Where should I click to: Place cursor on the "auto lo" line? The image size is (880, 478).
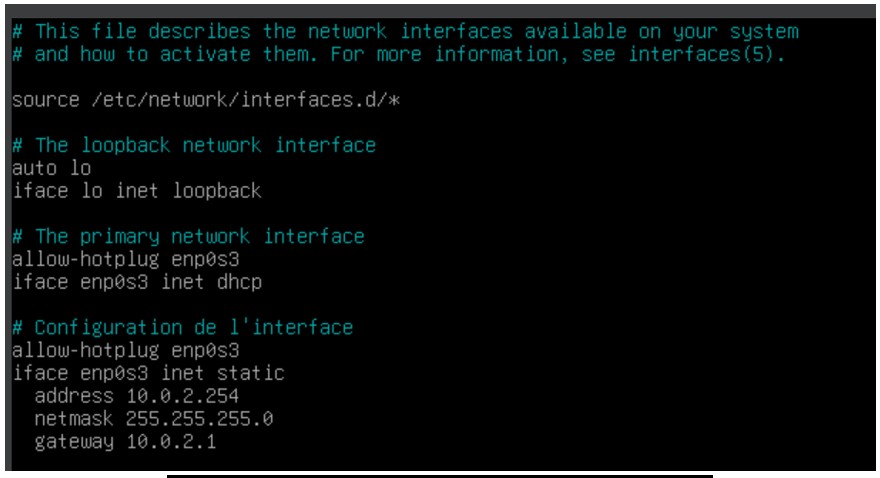[x=51, y=168]
